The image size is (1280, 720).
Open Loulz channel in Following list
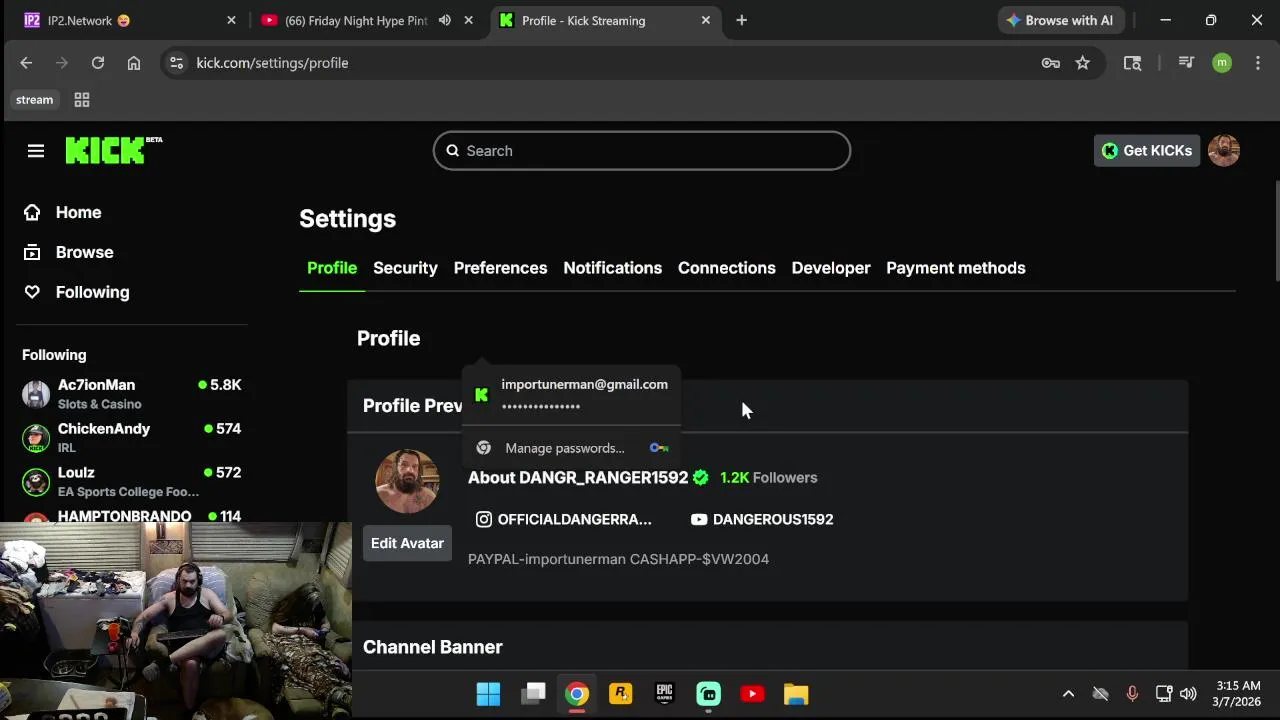click(x=131, y=482)
